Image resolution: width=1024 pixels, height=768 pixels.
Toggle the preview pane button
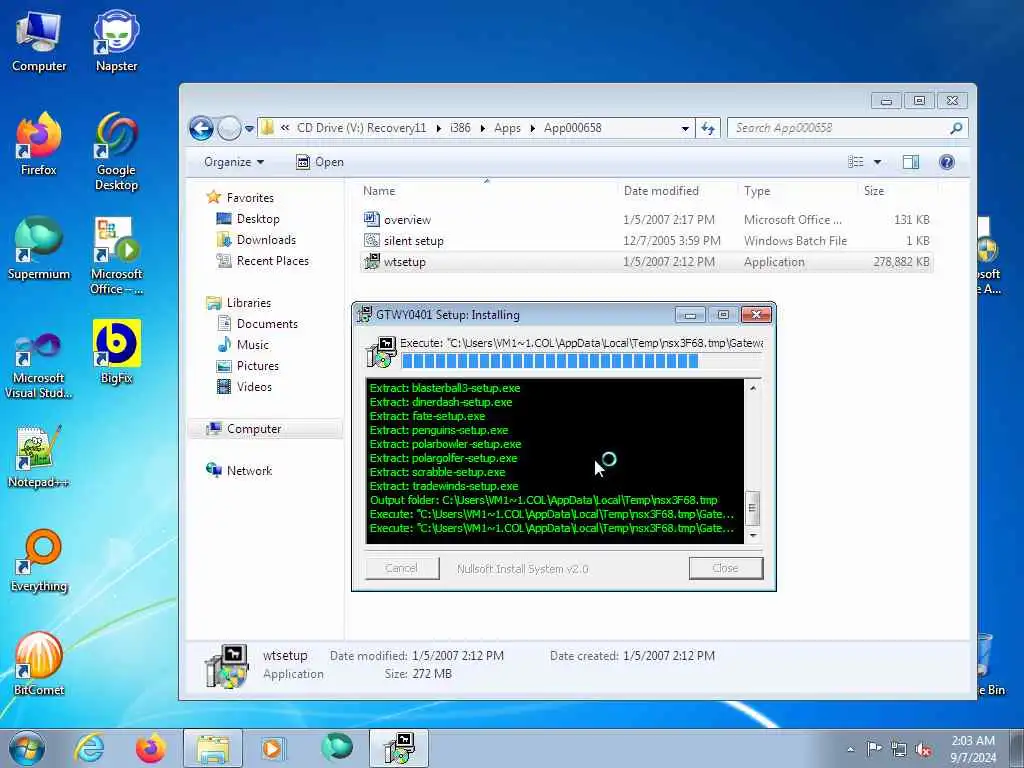coord(911,162)
